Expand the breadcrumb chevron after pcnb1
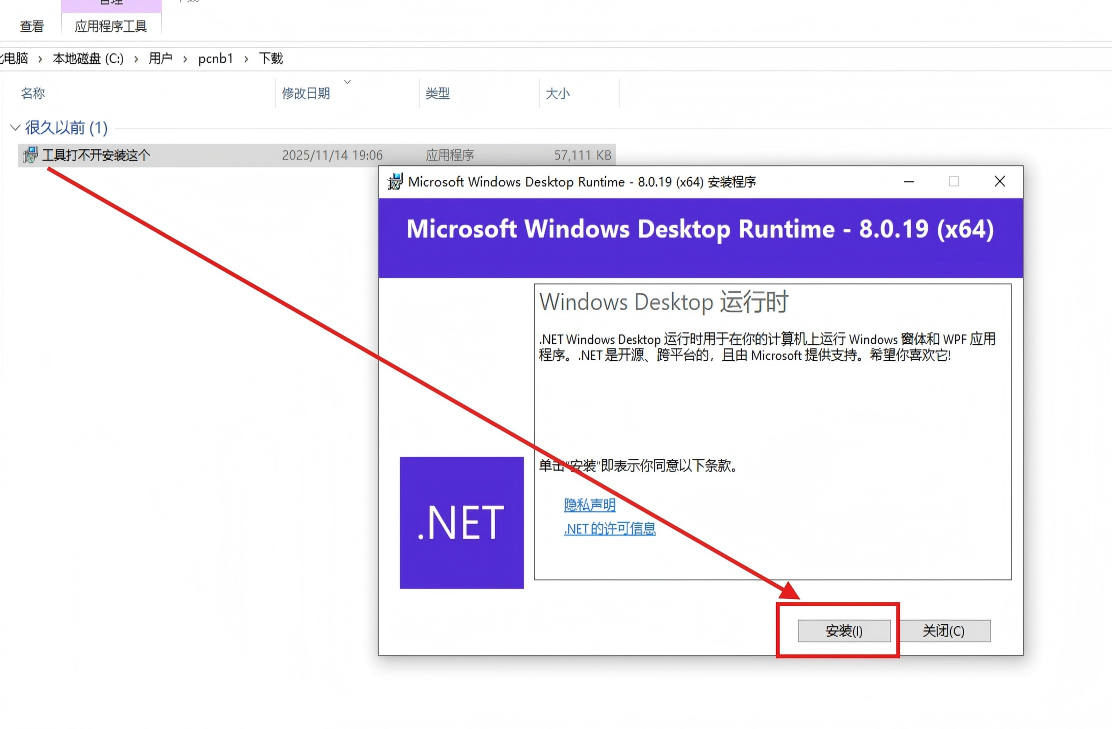 (246, 59)
